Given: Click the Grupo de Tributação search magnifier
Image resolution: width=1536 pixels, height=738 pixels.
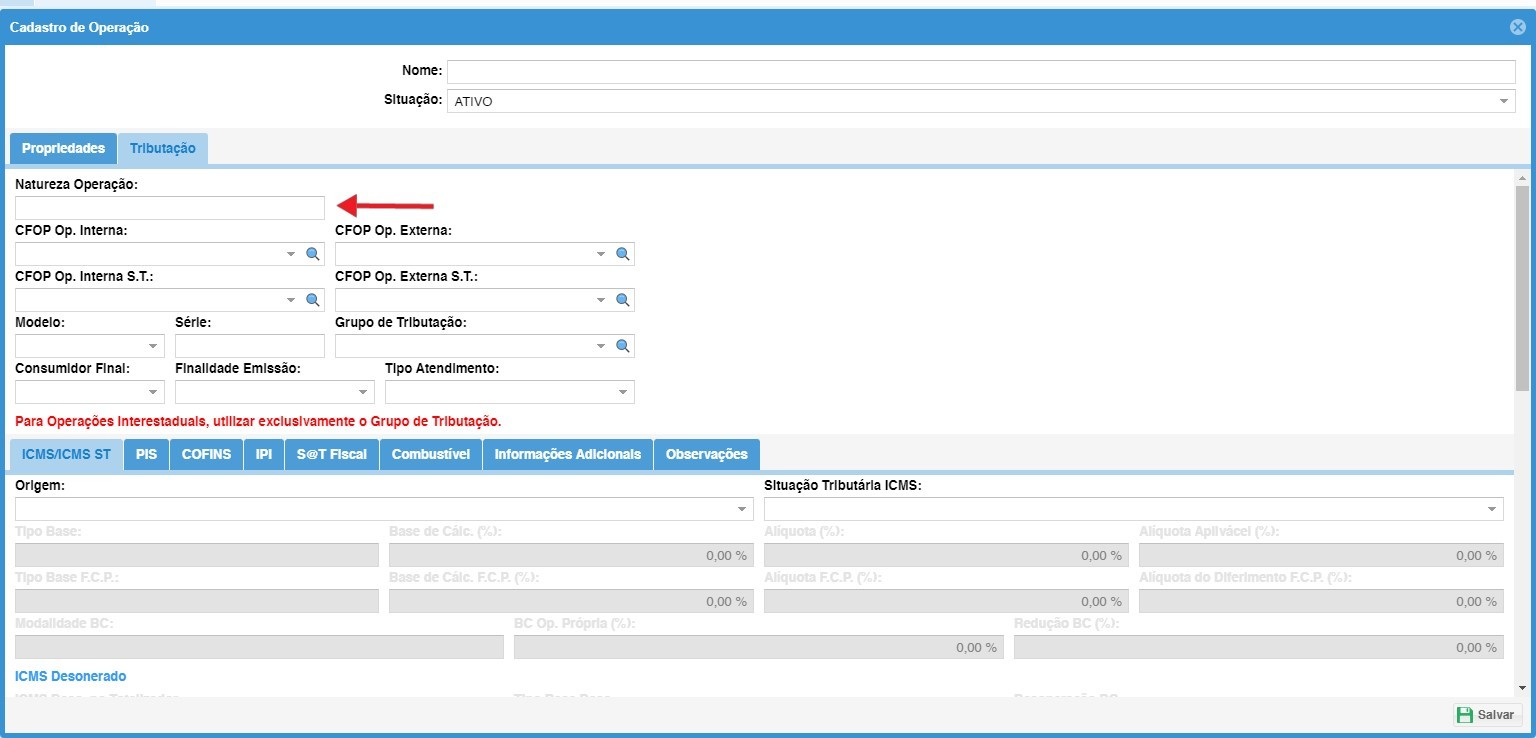Looking at the screenshot, I should (622, 346).
